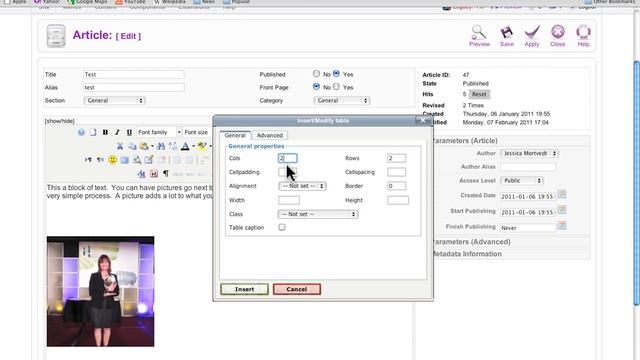Set Front Page to Yes

336,87
